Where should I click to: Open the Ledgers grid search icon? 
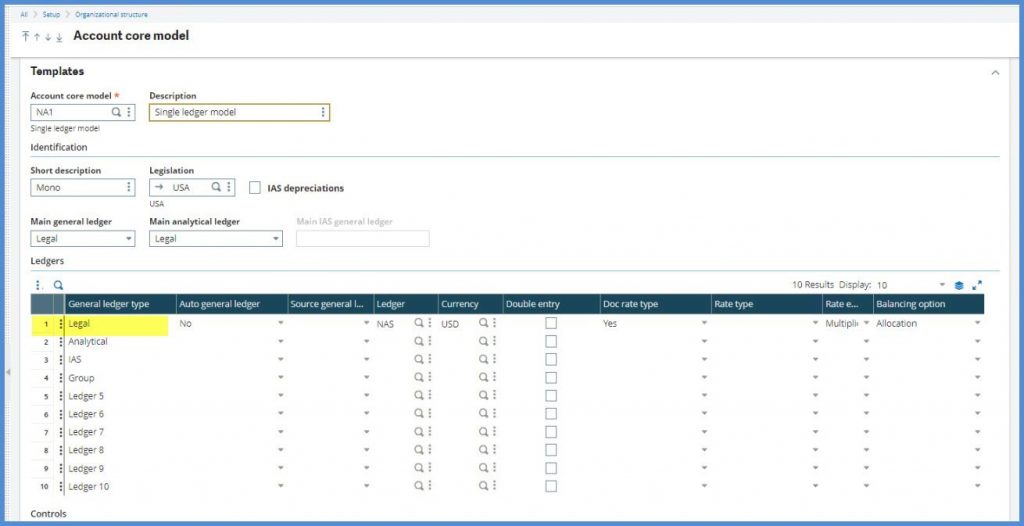(58, 285)
